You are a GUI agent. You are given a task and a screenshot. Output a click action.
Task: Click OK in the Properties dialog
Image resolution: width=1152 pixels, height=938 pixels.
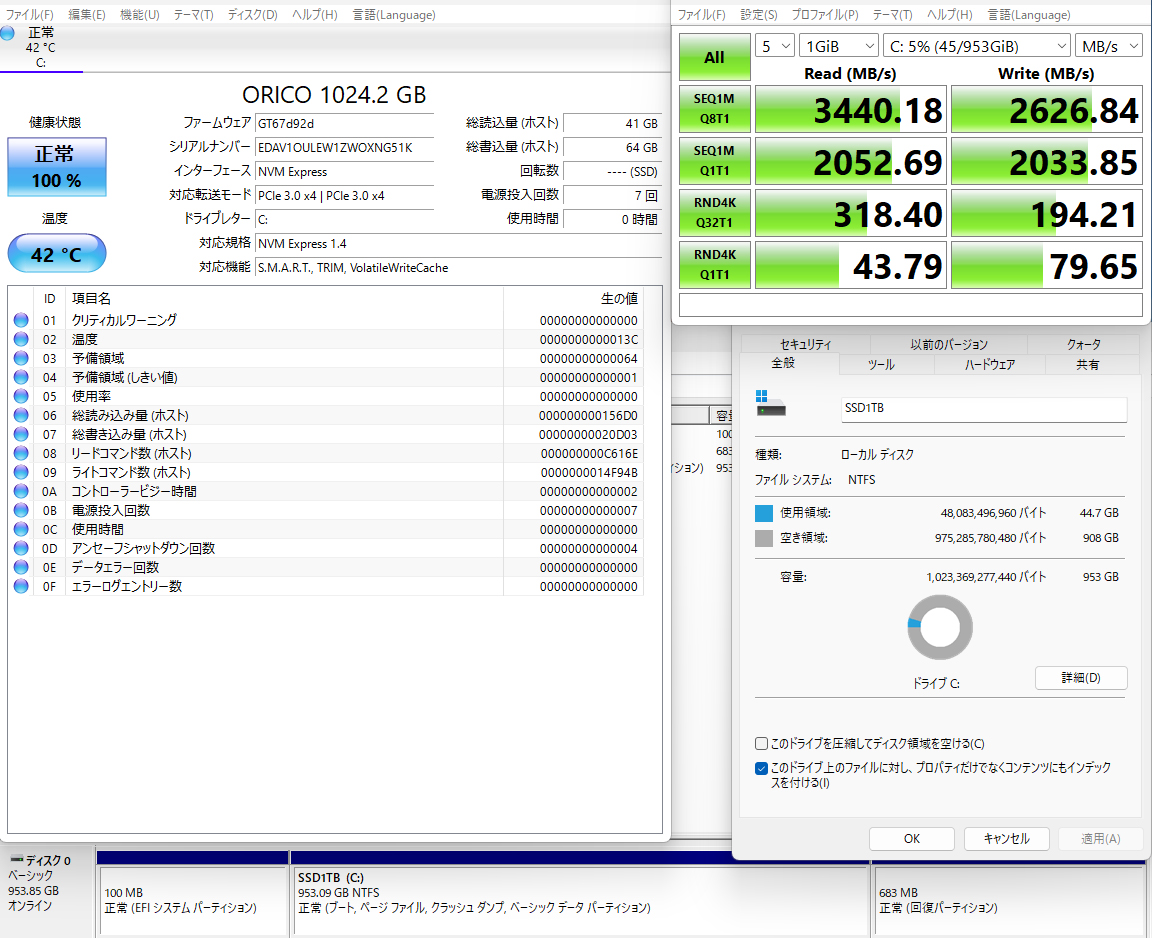(912, 838)
